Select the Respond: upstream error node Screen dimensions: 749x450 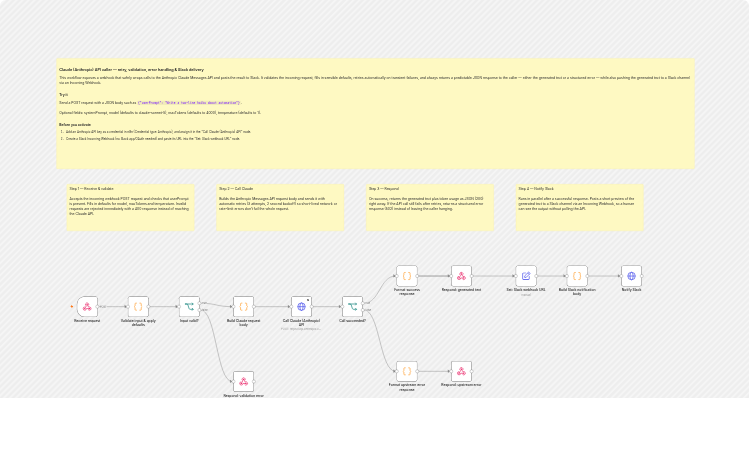pyautogui.click(x=461, y=371)
